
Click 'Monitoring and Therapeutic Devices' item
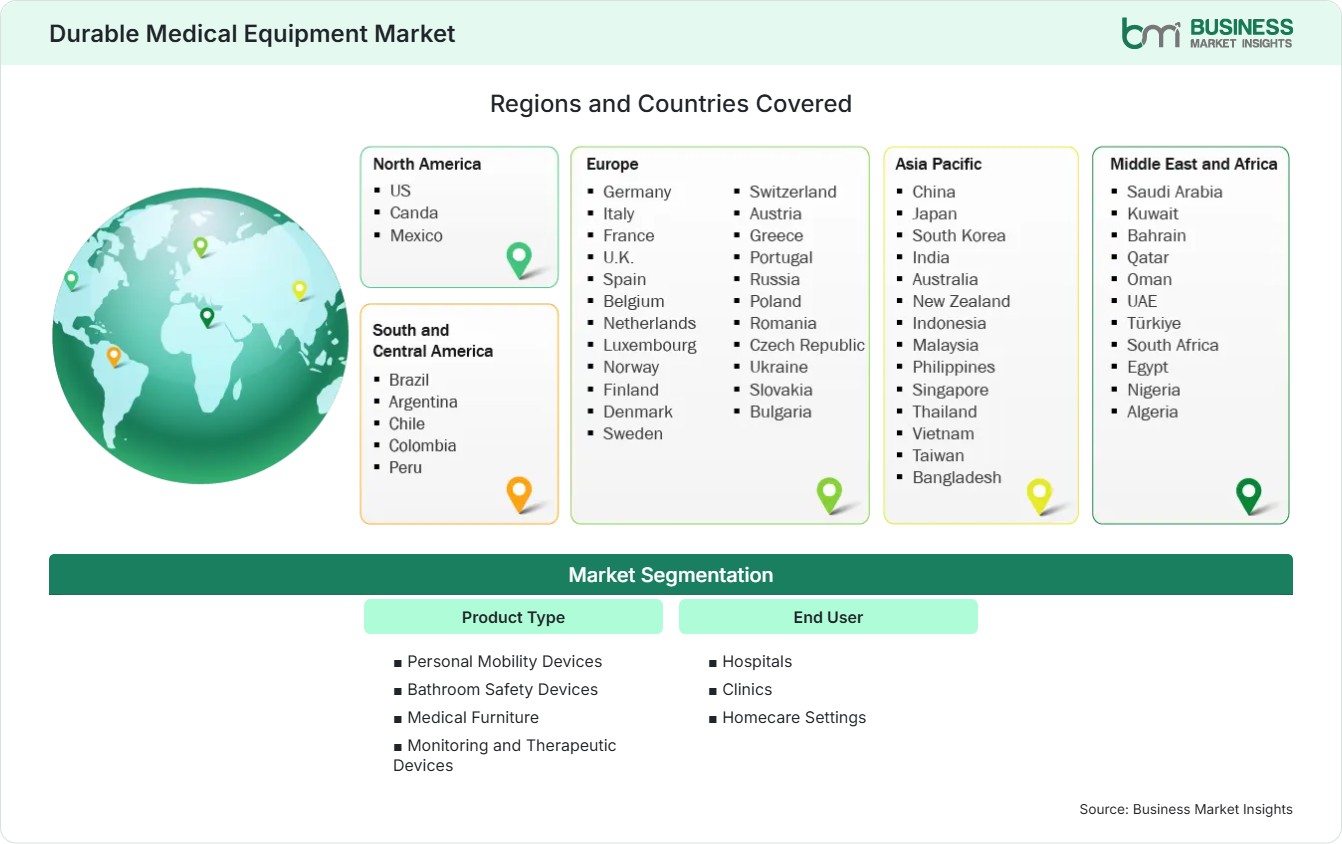pyautogui.click(x=505, y=755)
